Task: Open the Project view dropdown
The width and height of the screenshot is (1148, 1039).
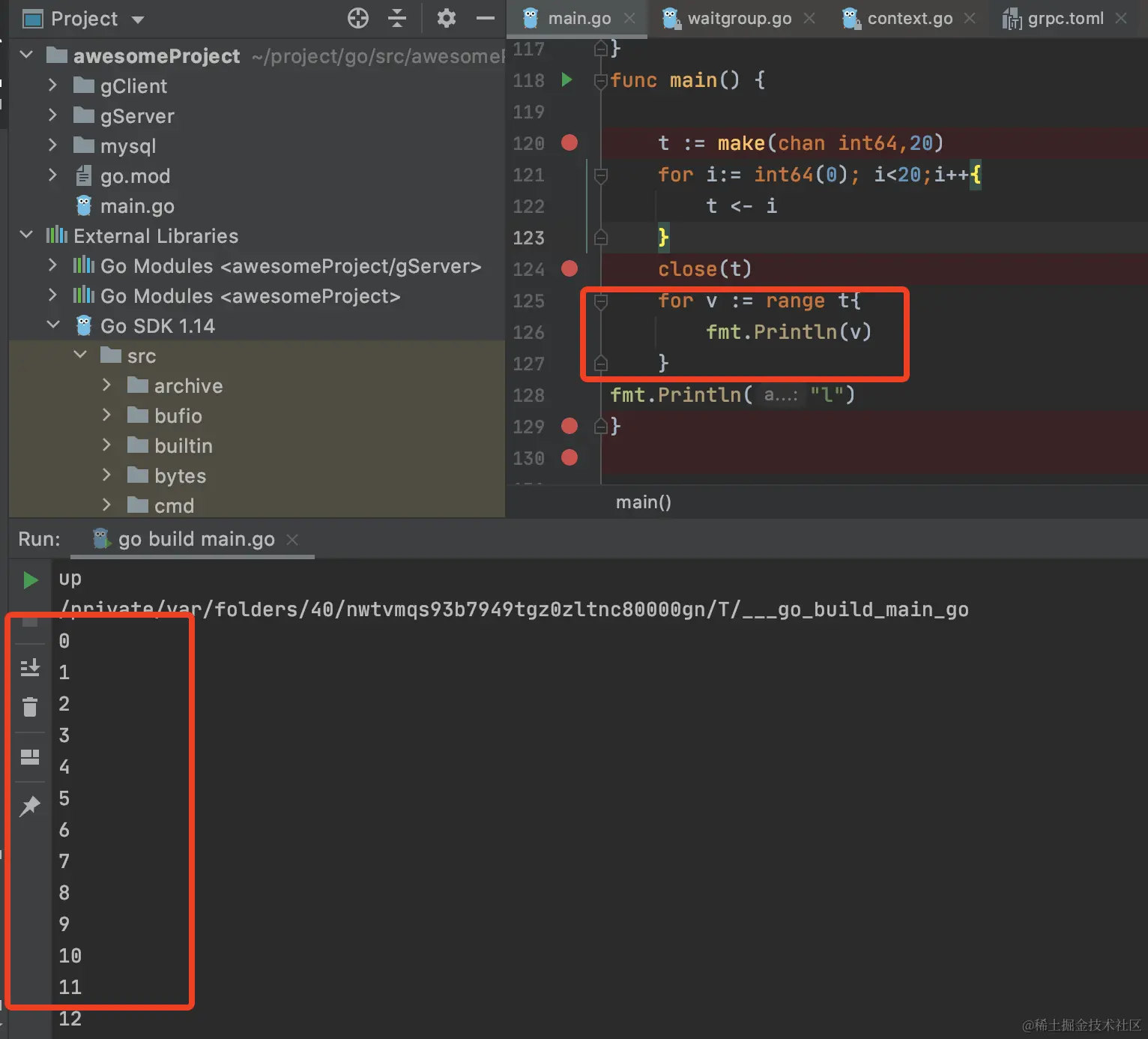Action: (138, 19)
